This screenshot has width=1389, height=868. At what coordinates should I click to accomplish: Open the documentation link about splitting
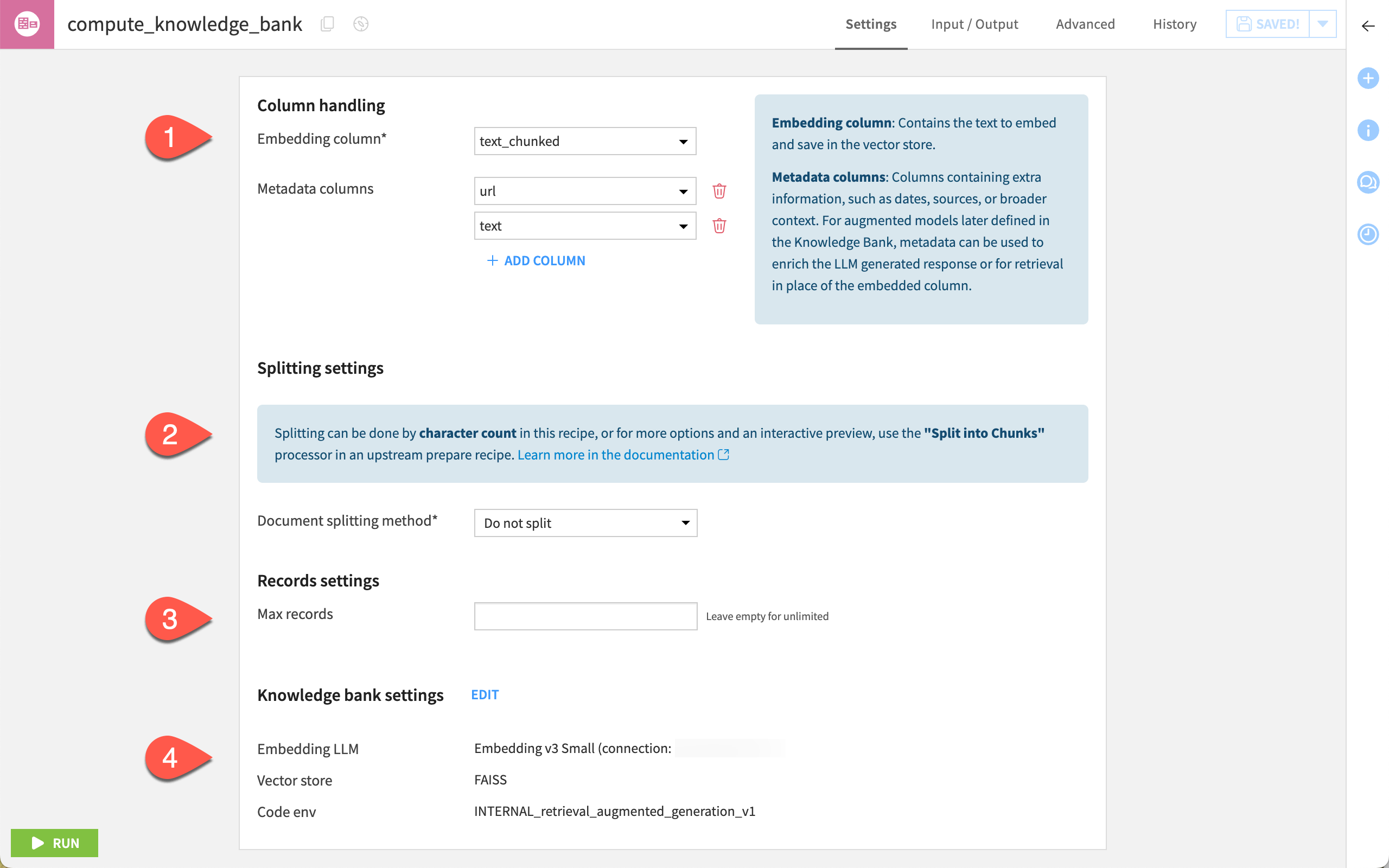click(617, 454)
